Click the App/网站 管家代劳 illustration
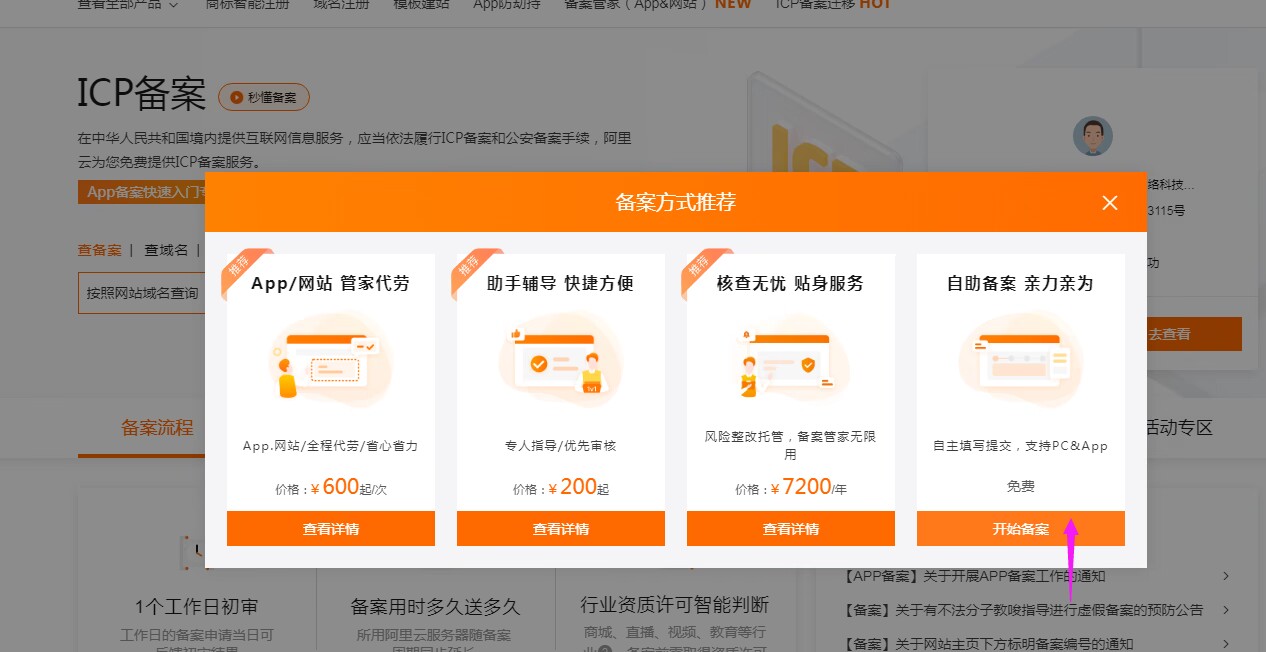The width and height of the screenshot is (1266, 652). point(331,359)
